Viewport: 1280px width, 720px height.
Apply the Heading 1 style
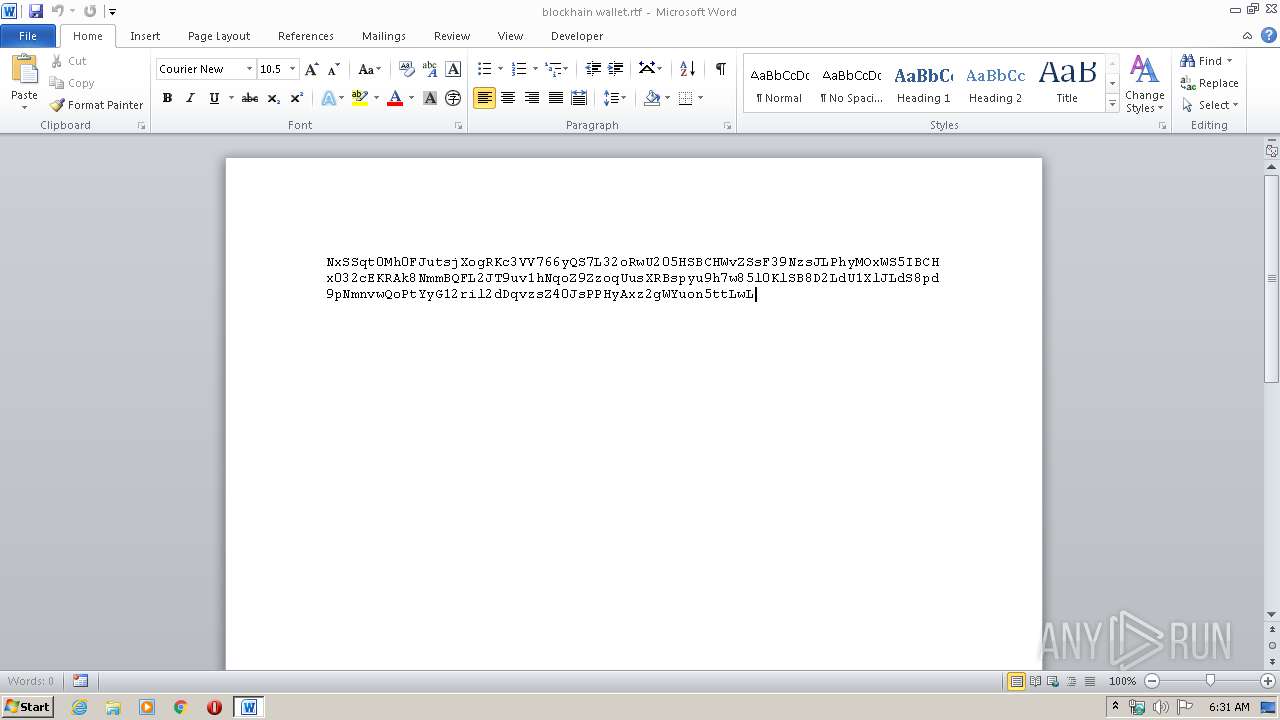(x=923, y=84)
